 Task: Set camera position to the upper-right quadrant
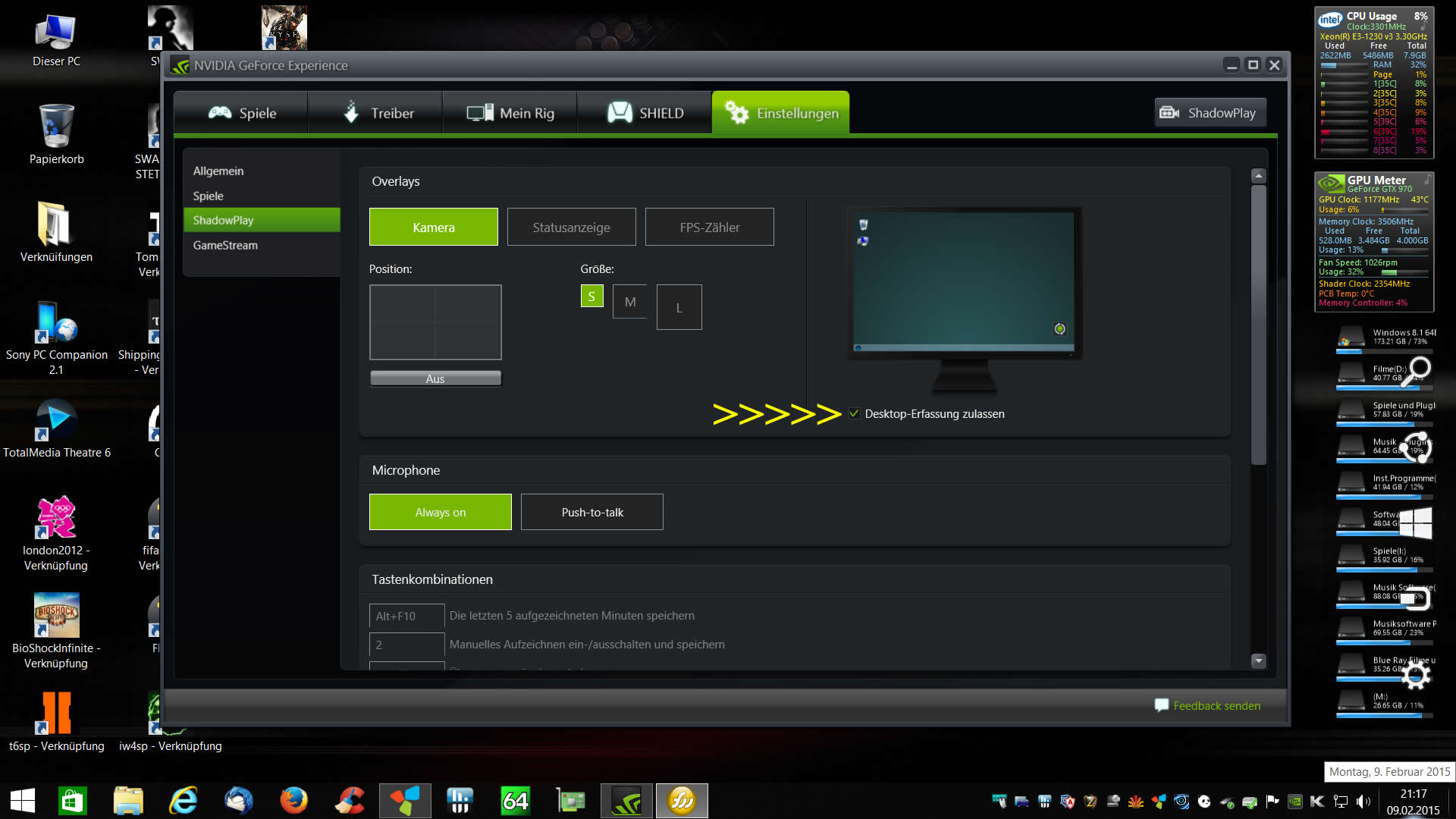[x=468, y=303]
